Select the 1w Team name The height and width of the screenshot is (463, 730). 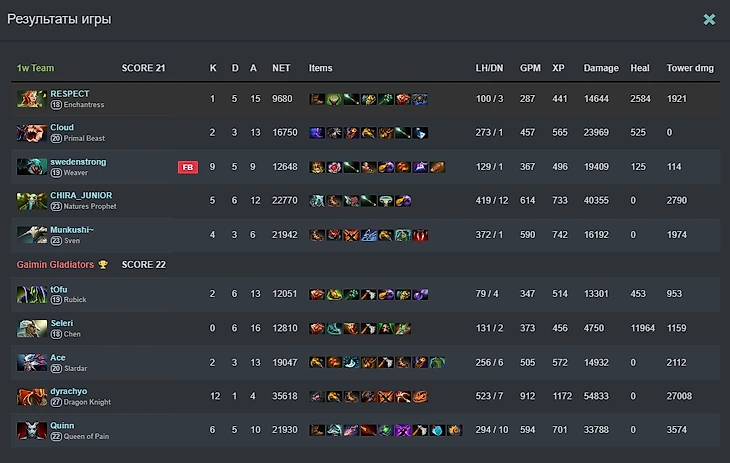click(35, 68)
